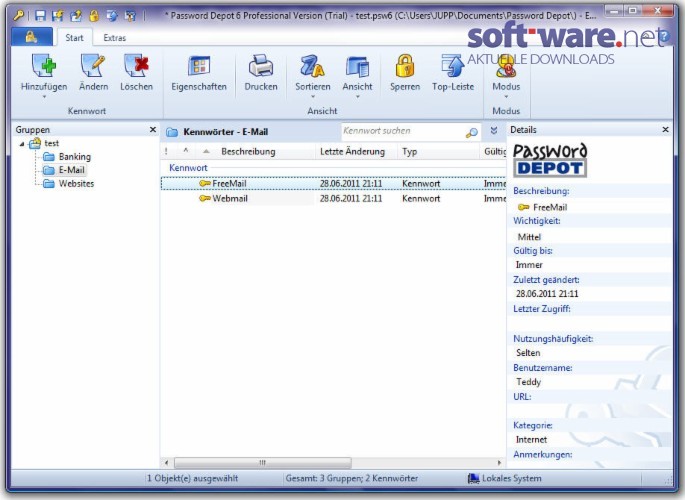This screenshot has width=685, height=500.
Task: Open Eigenschaften properties icon
Action: [x=199, y=66]
